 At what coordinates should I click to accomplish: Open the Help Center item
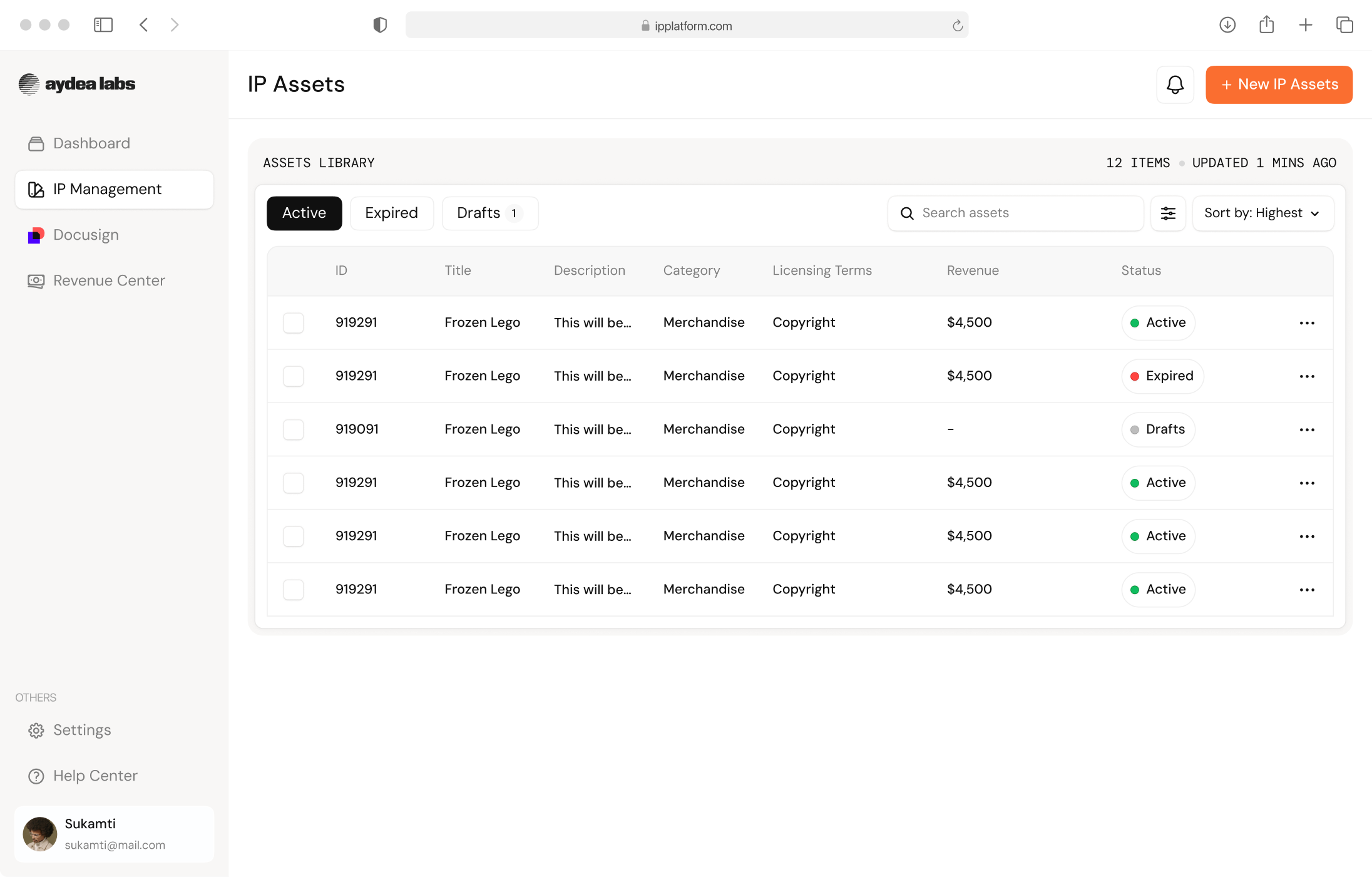(x=95, y=776)
